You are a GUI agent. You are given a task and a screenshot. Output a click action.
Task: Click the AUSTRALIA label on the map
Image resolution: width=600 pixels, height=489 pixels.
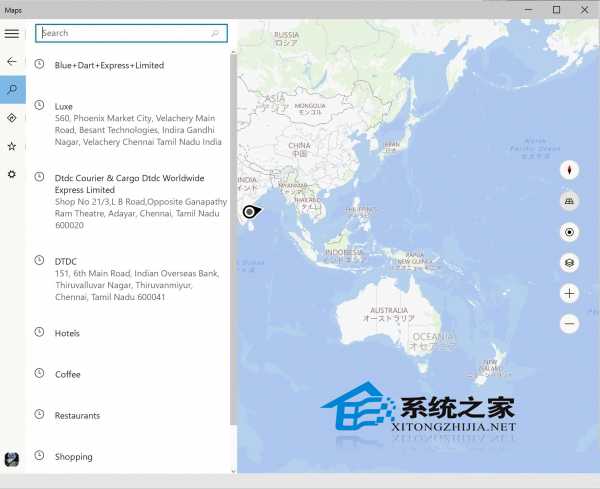389,310
